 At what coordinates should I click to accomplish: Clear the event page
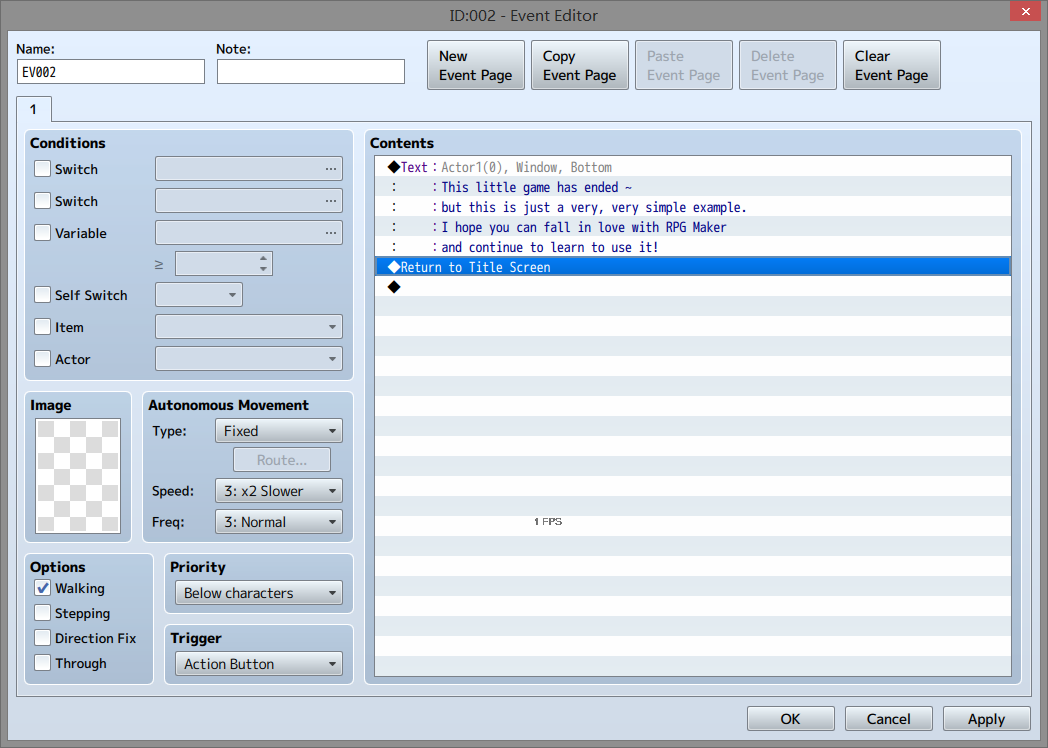(x=892, y=65)
